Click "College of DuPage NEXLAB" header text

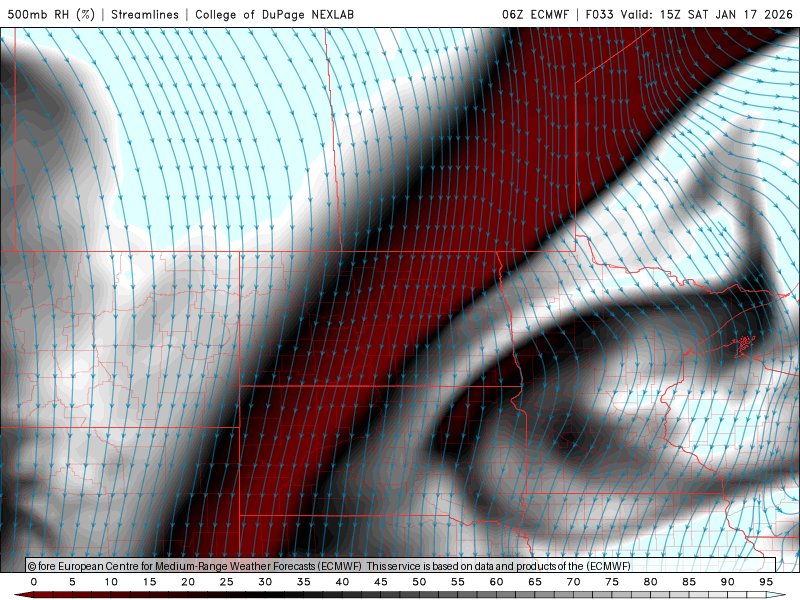pyautogui.click(x=274, y=14)
